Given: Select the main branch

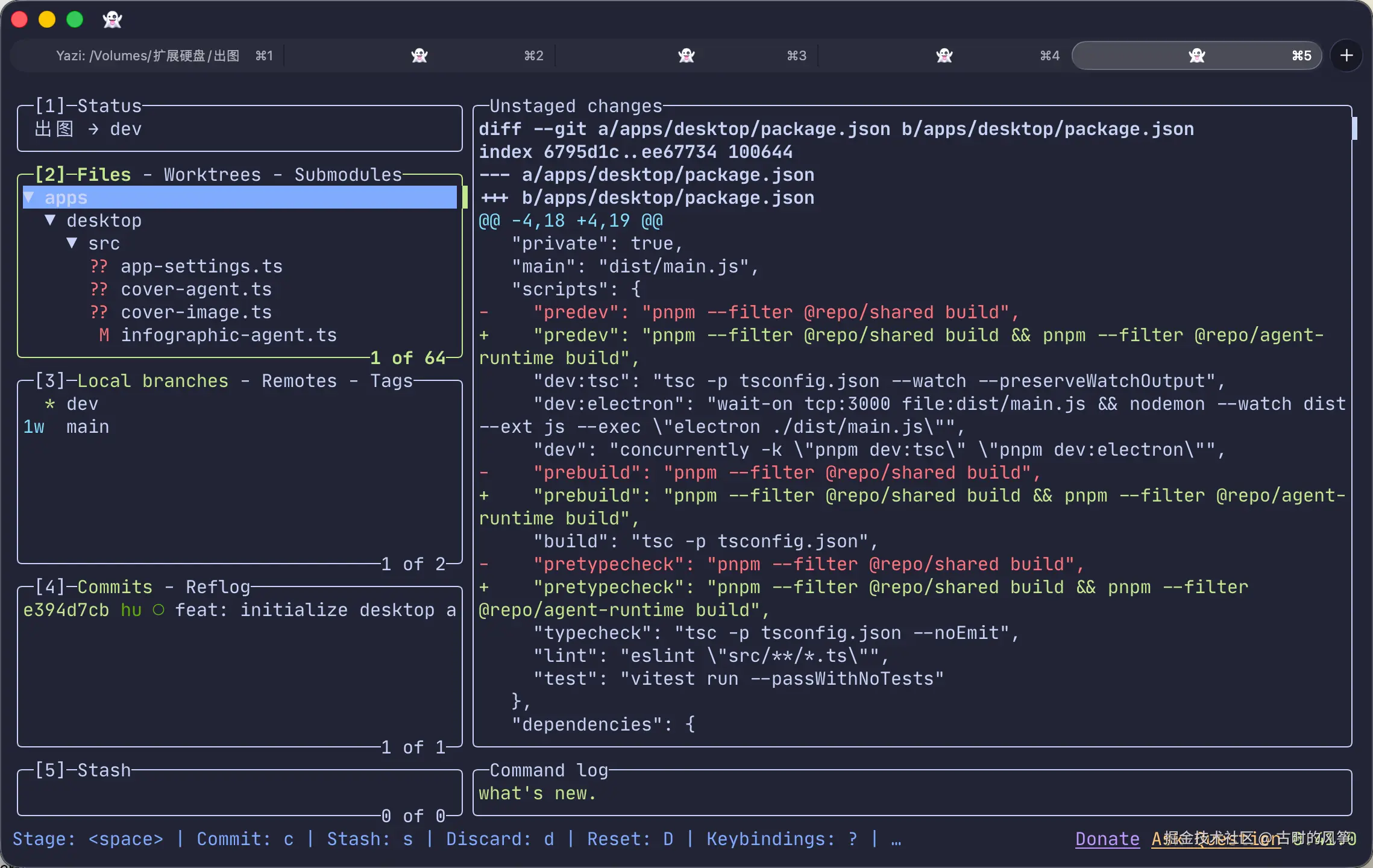Looking at the screenshot, I should click(88, 427).
